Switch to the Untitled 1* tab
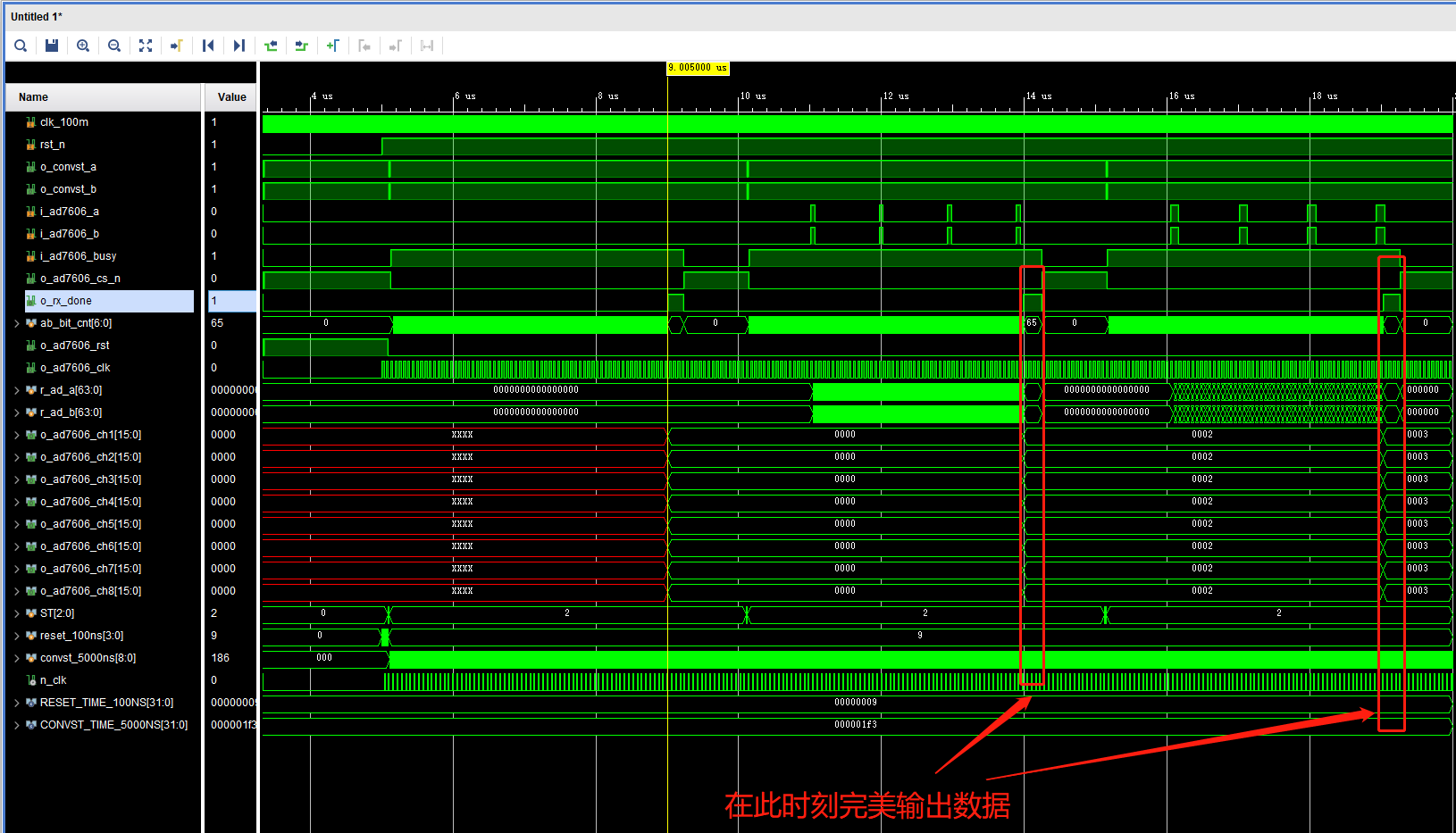 point(37,17)
